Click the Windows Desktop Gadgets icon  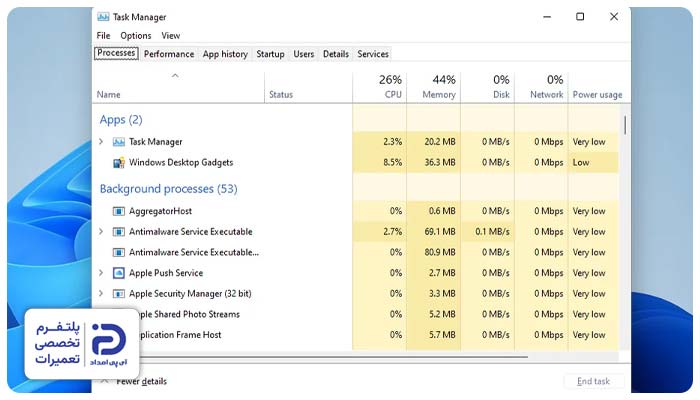(118, 162)
